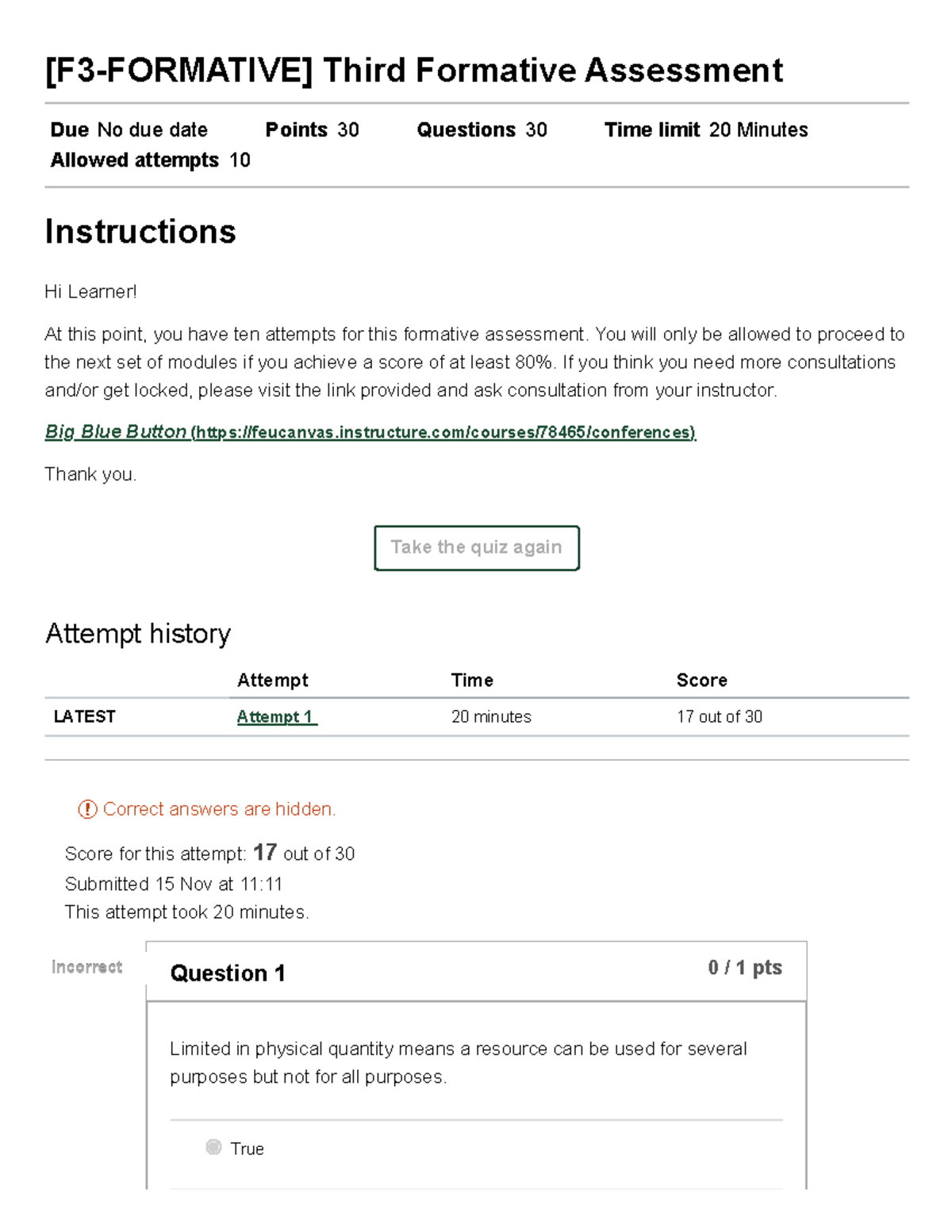
Task: Click the Attempt column header
Action: (x=273, y=680)
